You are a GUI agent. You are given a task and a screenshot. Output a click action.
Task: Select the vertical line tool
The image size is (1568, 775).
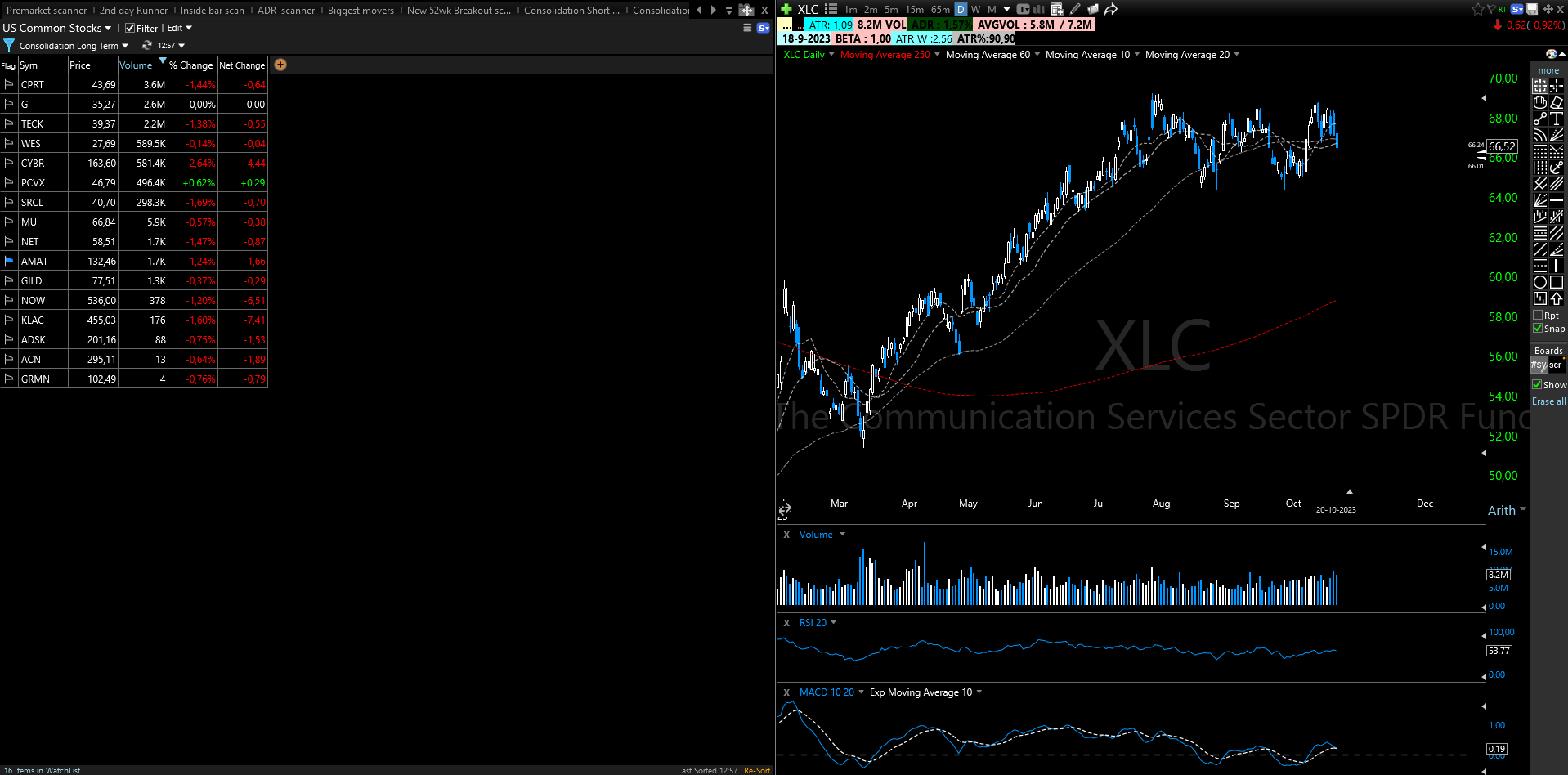point(1557,266)
